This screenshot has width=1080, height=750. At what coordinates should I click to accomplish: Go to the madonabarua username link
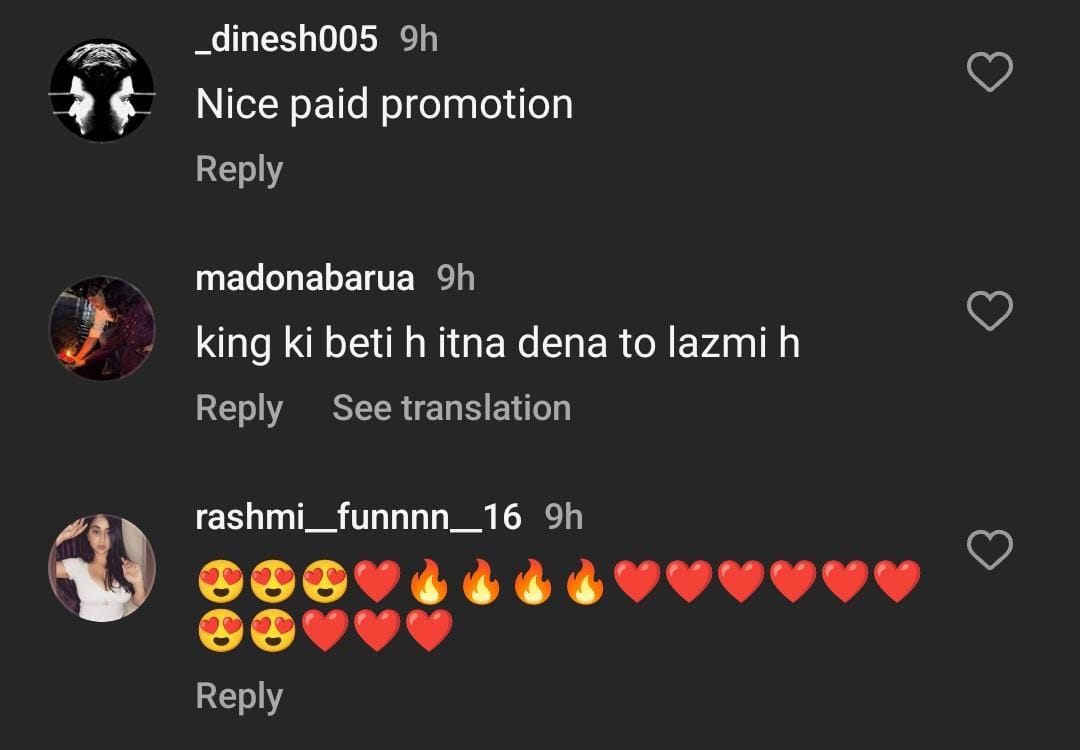click(x=305, y=278)
